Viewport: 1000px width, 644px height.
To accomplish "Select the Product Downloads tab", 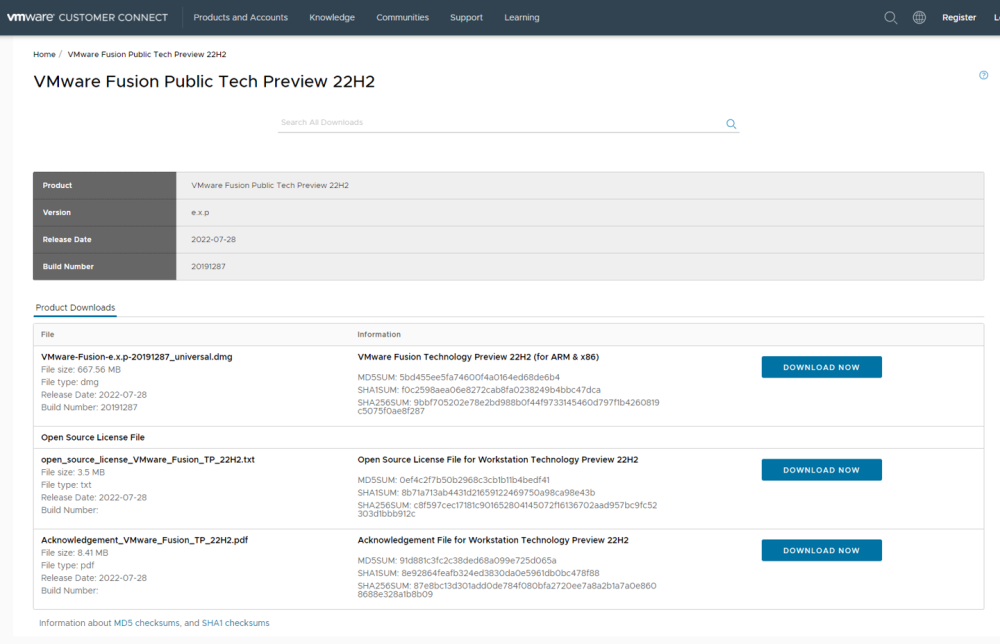I will point(75,307).
